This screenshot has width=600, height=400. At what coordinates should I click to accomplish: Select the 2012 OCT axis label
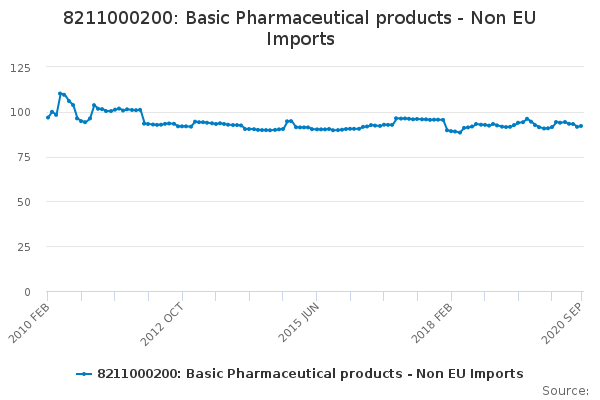tap(164, 323)
